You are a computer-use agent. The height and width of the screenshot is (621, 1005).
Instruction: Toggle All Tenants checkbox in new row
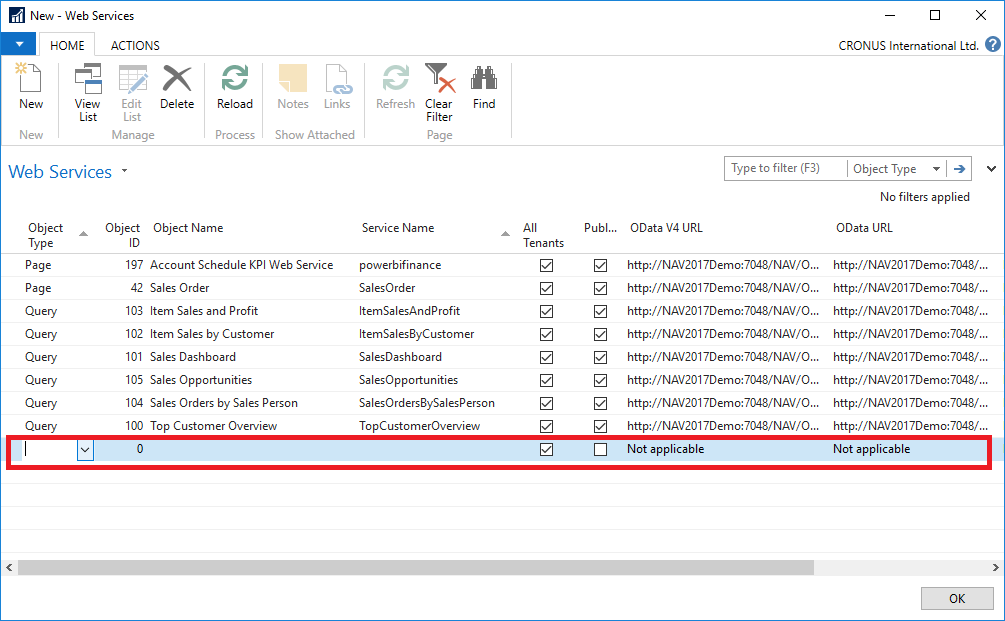(x=546, y=449)
